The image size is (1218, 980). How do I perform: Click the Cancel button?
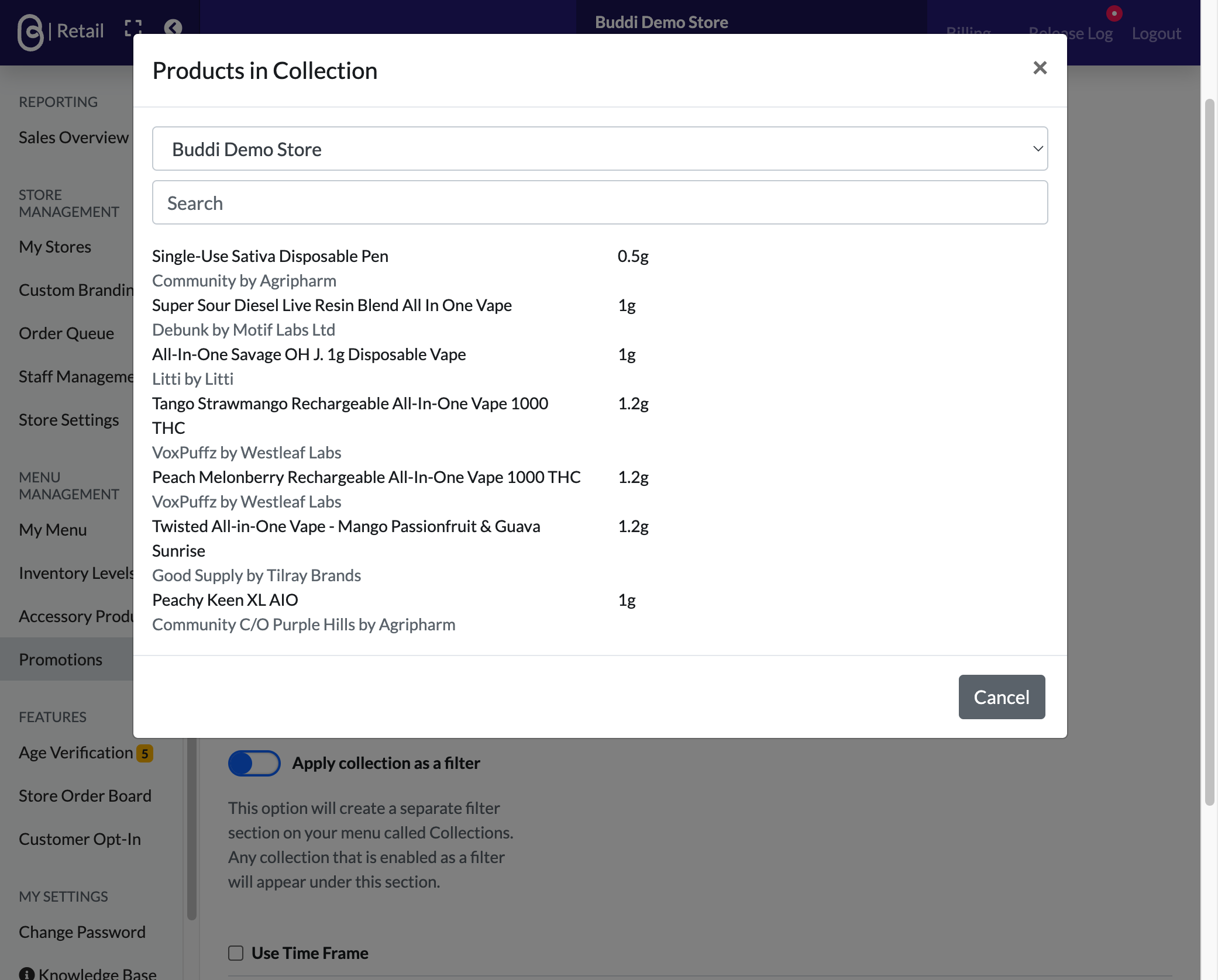tap(1002, 697)
